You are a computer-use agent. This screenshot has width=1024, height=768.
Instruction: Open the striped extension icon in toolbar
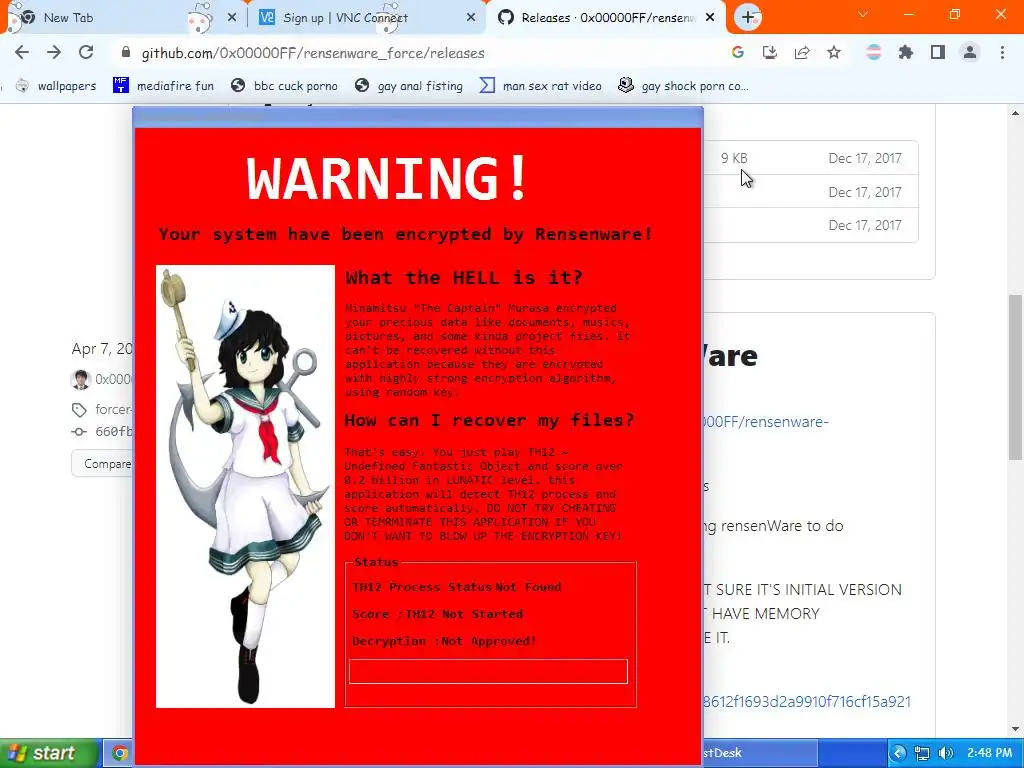point(874,53)
